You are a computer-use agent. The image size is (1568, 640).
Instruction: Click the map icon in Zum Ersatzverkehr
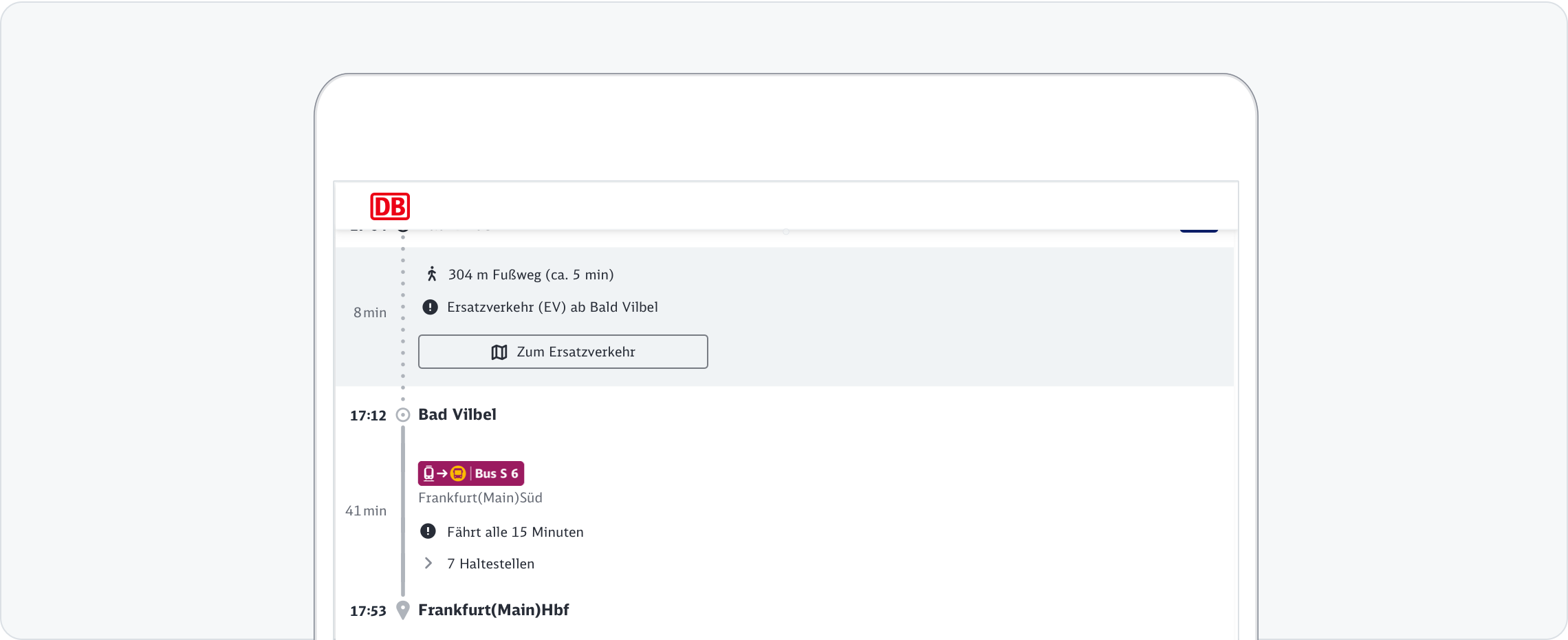pyautogui.click(x=499, y=352)
